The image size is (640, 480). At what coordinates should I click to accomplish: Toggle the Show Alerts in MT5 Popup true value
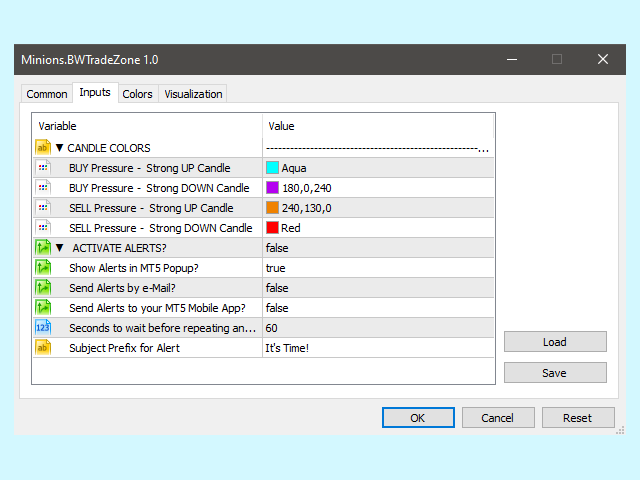(x=378, y=268)
